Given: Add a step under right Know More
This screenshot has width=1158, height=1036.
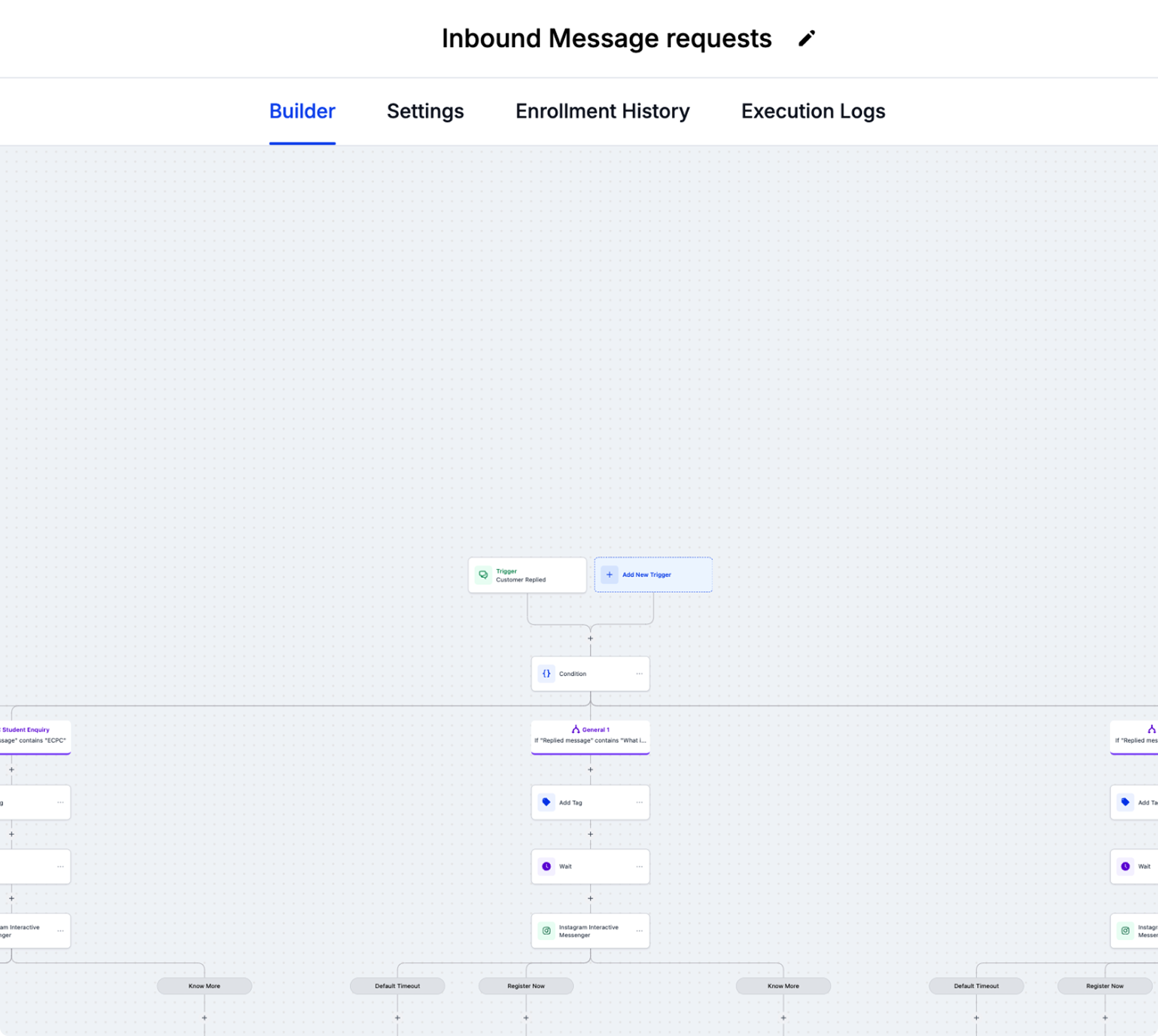Looking at the screenshot, I should click(783, 1018).
